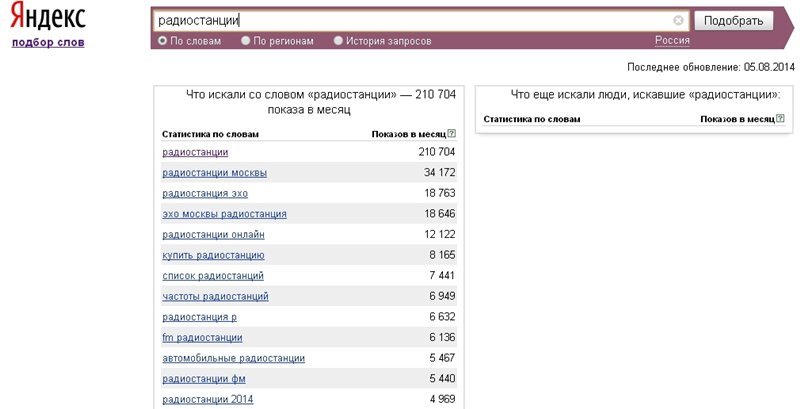Focus the keyword search input field

pos(421,20)
